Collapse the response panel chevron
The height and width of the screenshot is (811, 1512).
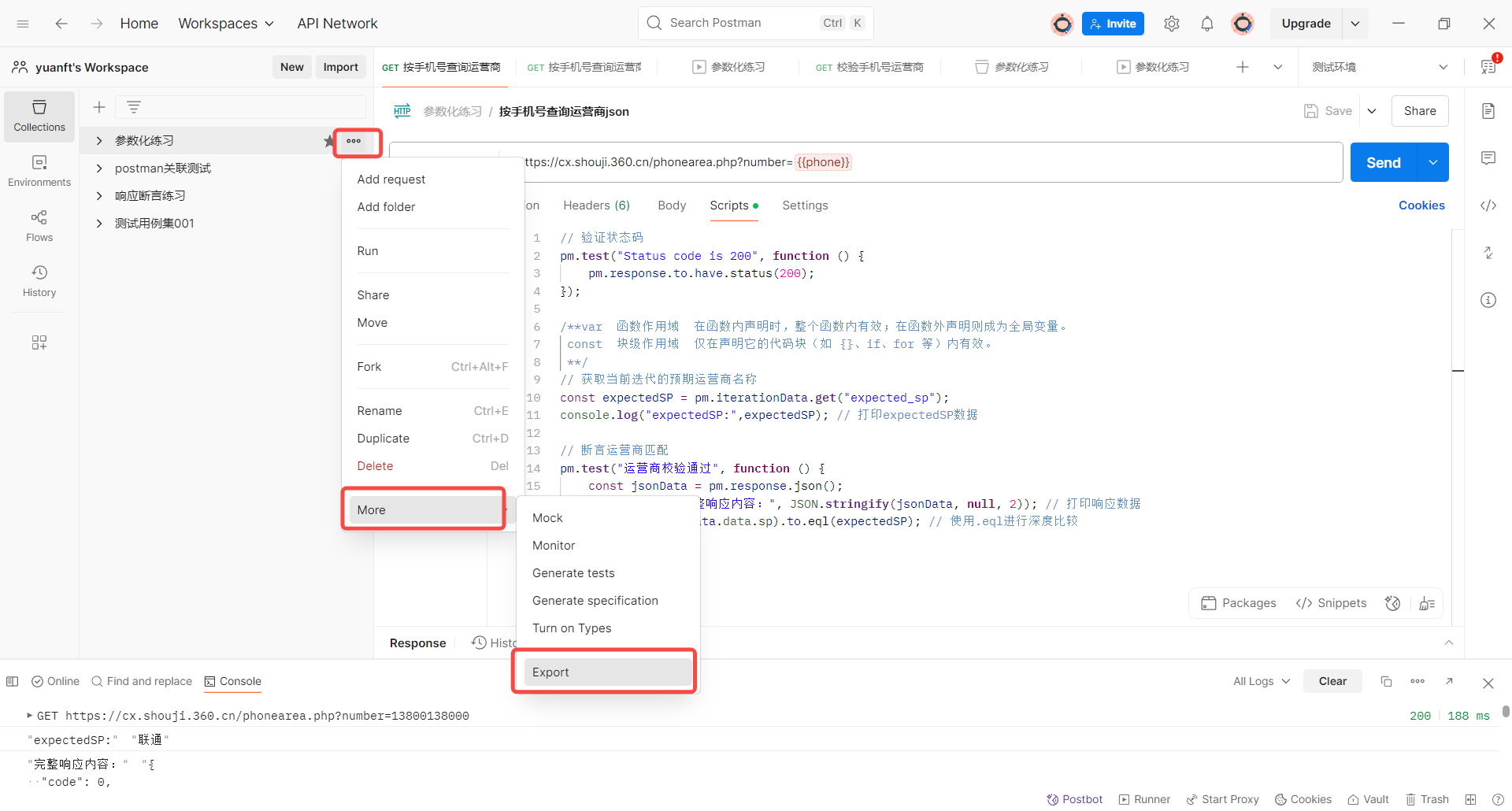(1449, 643)
